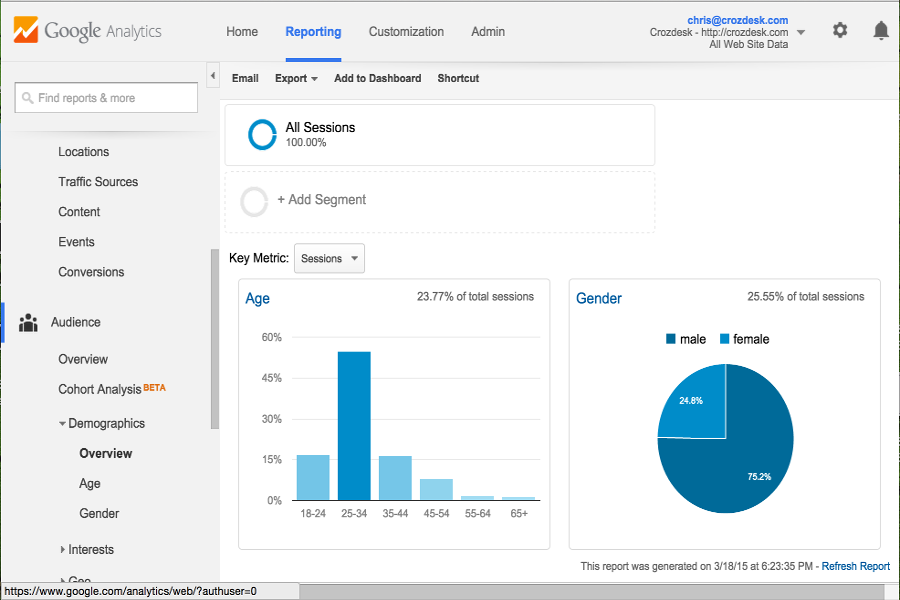The image size is (900, 600).
Task: Expand the Interests tree section
Action: point(63,549)
